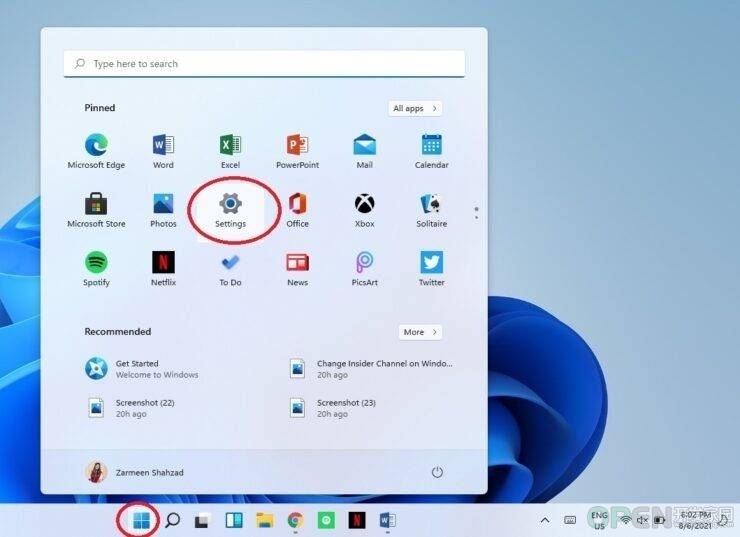Open Change Insider Channel document

[373, 369]
